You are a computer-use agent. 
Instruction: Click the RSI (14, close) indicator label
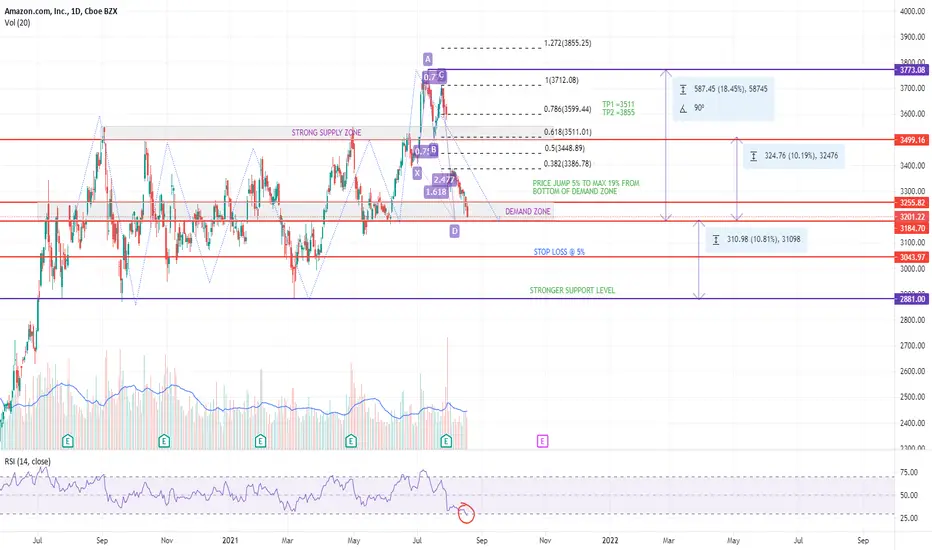click(x=27, y=461)
